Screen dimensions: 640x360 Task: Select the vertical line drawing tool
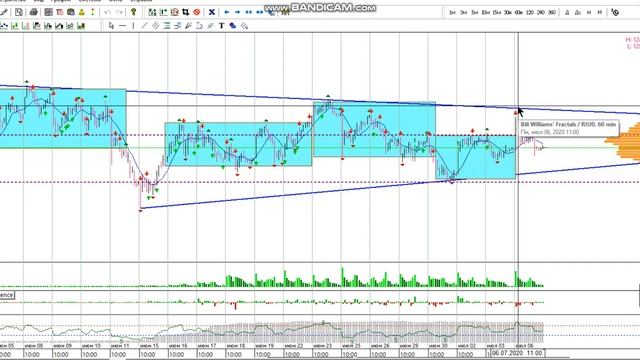(133, 26)
